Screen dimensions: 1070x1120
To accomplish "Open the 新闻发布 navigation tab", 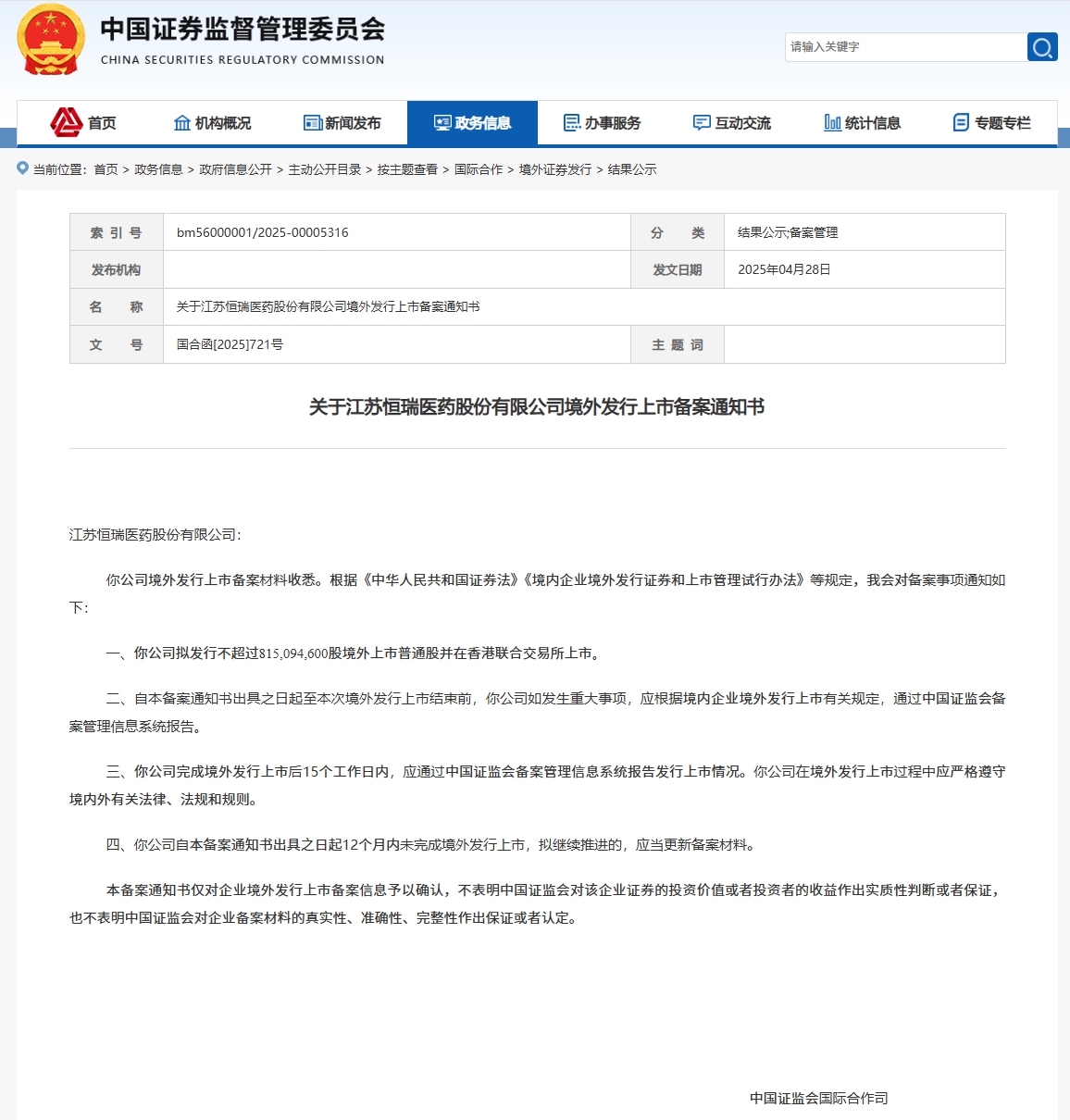I will 342,123.
